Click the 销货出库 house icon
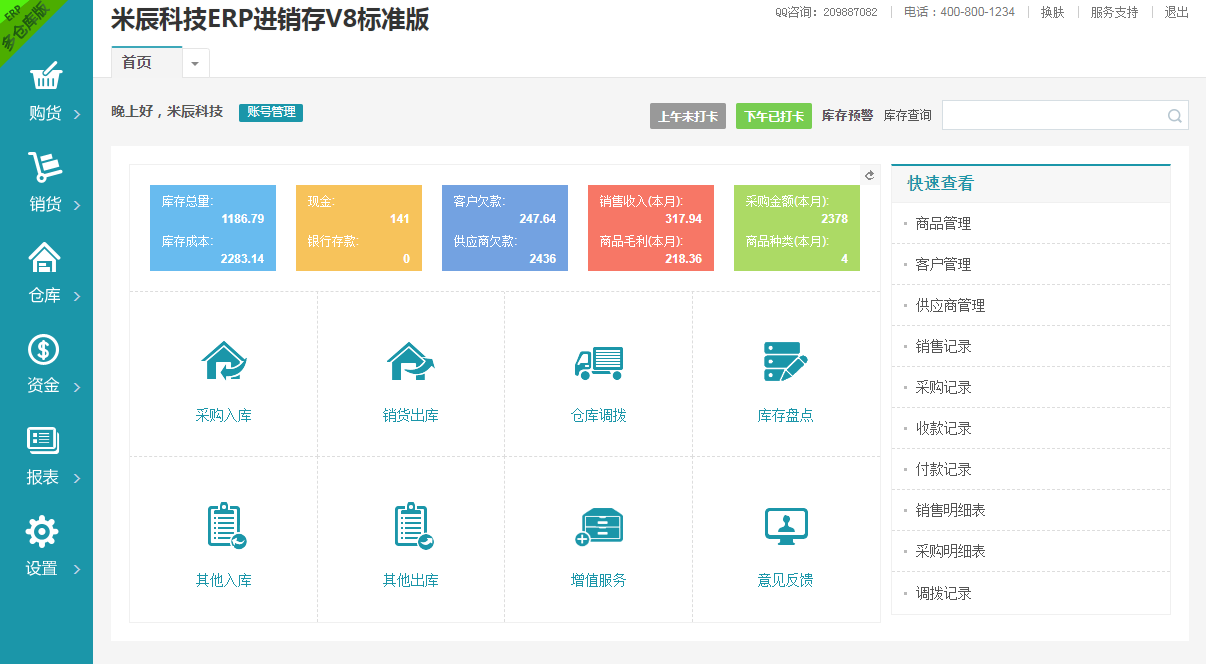The width and height of the screenshot is (1206, 664). [x=410, y=361]
